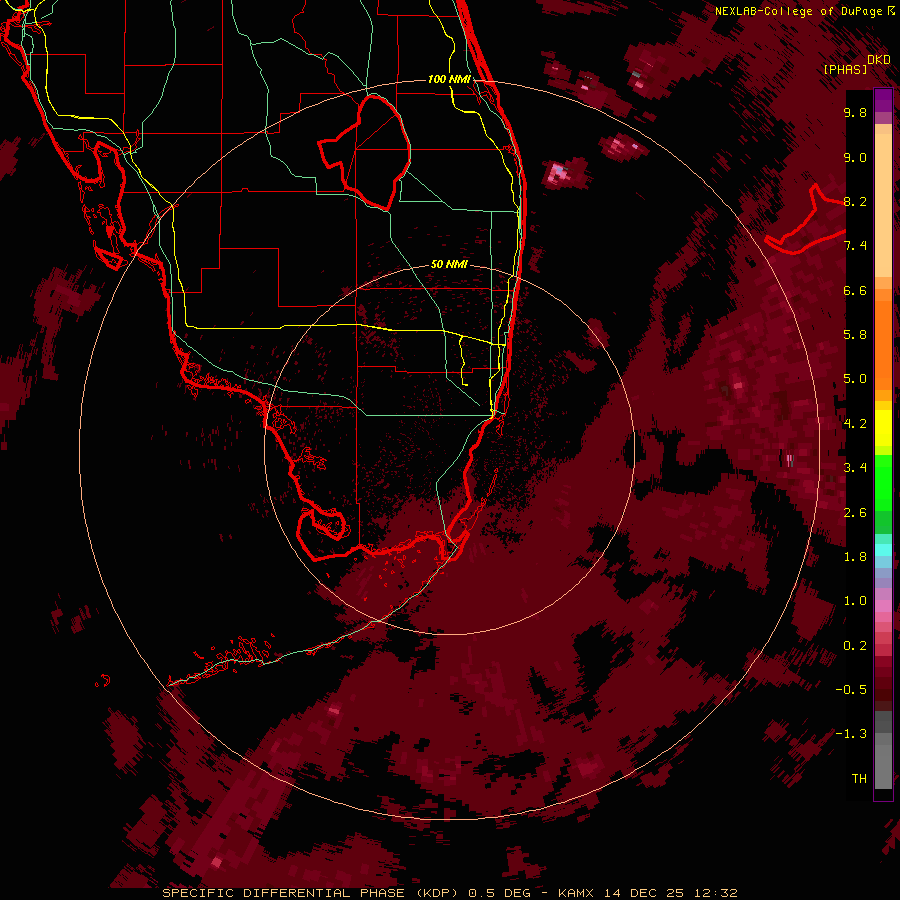Pick the peach segment of the color bar
900x900 pixels.
pos(883,205)
